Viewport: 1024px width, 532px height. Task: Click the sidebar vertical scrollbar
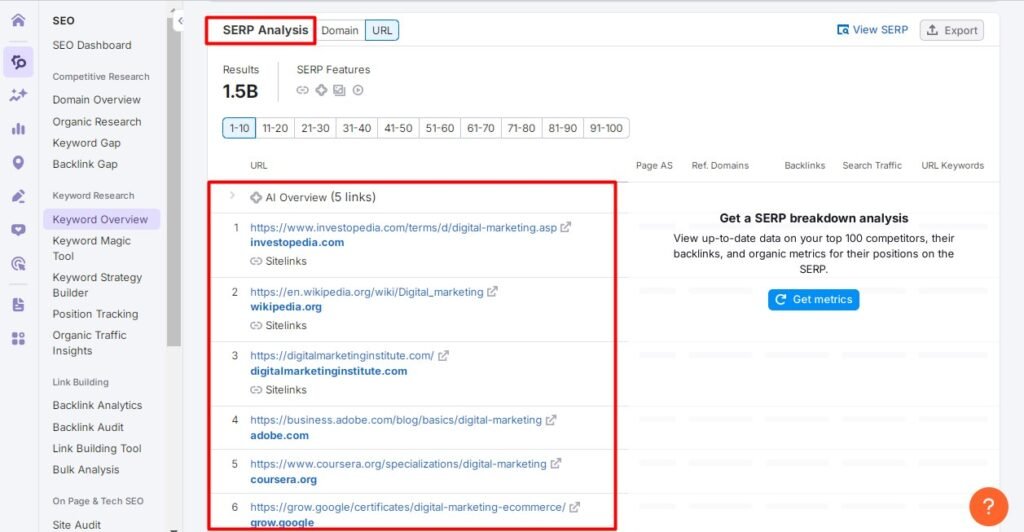173,183
